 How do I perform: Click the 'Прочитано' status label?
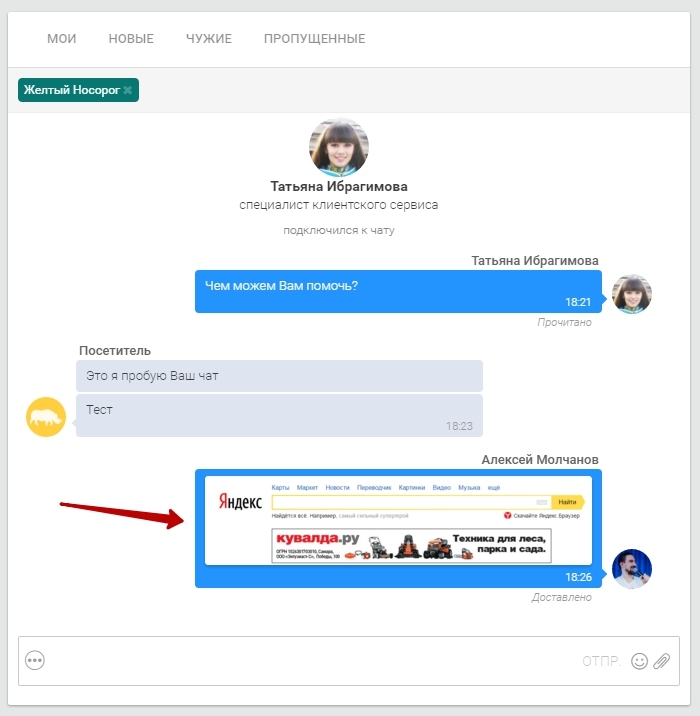[564, 322]
